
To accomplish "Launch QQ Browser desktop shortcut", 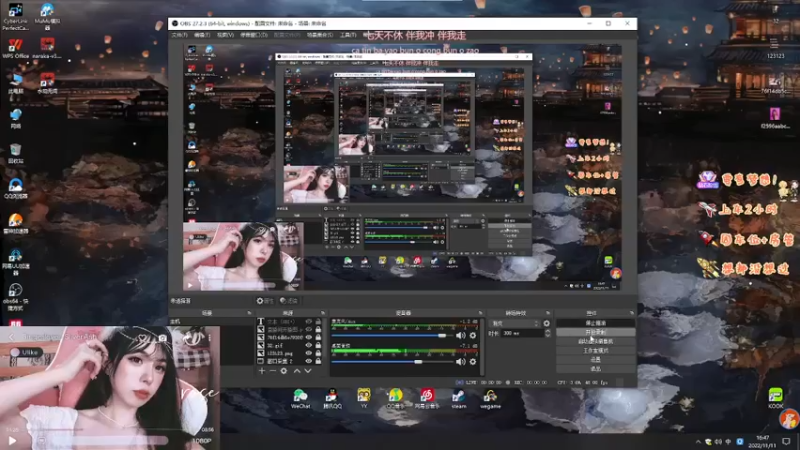I will pos(15,188).
